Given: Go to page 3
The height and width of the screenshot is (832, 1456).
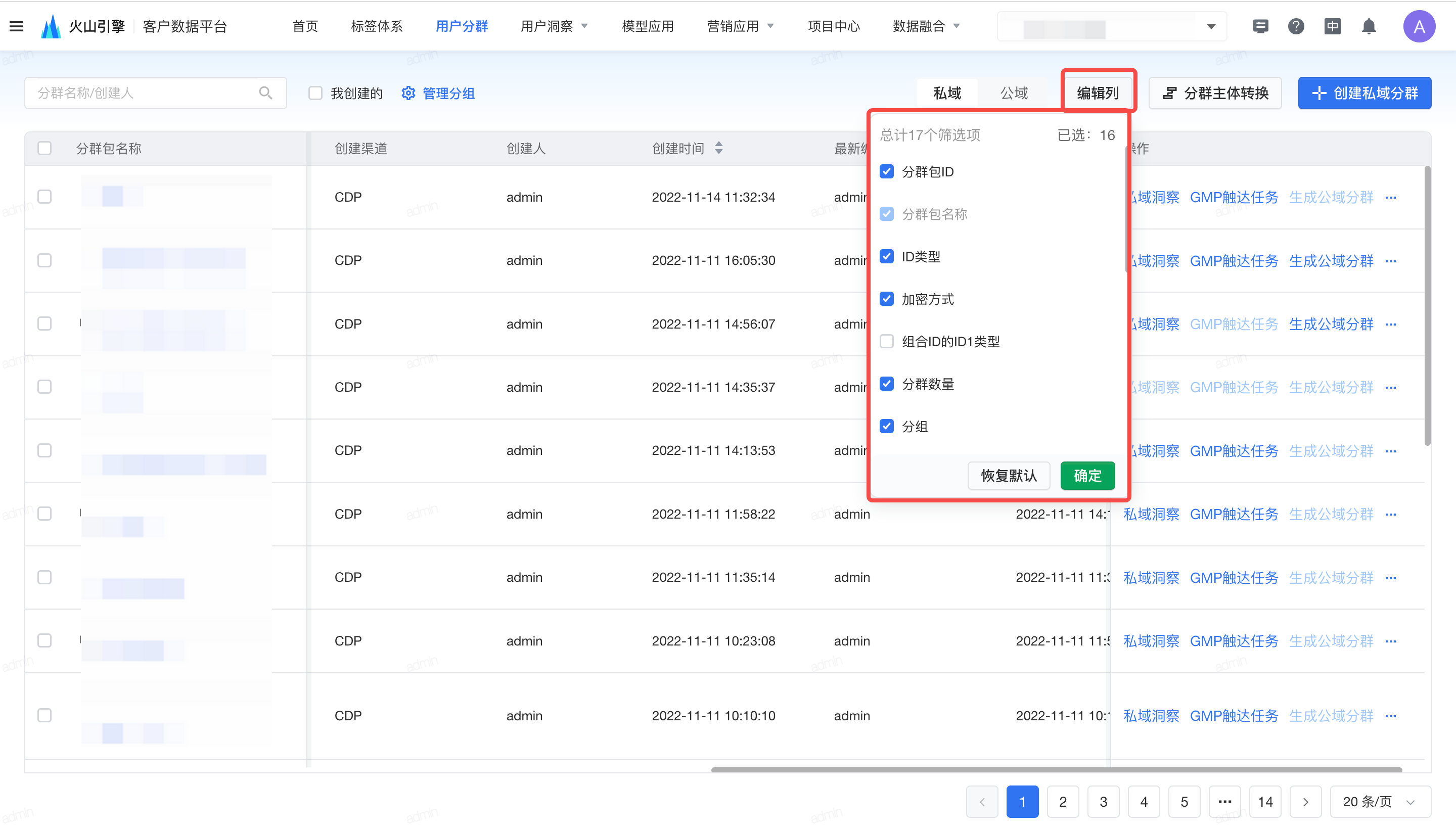Looking at the screenshot, I should [1104, 802].
